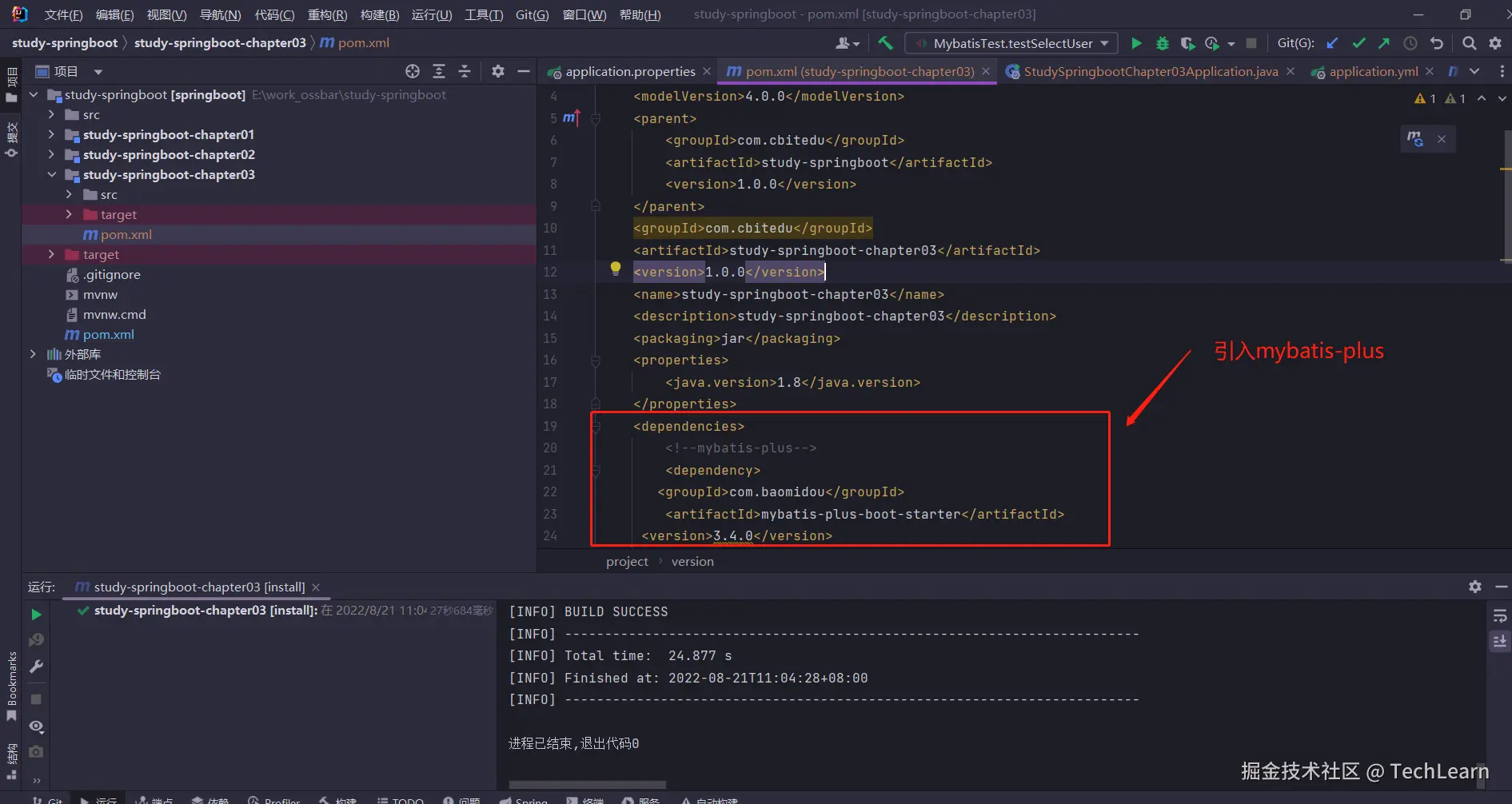Screen dimensions: 1512x804
Task: Select mvnw.cmd file in project tree
Action: 114,314
